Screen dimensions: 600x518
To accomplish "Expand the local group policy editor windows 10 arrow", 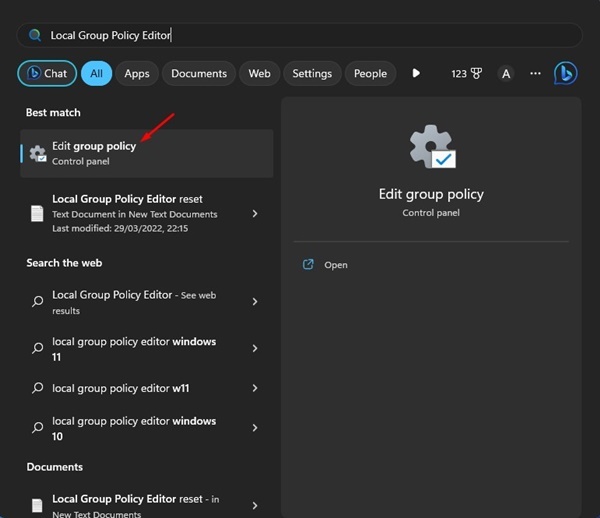I will pos(255,428).
